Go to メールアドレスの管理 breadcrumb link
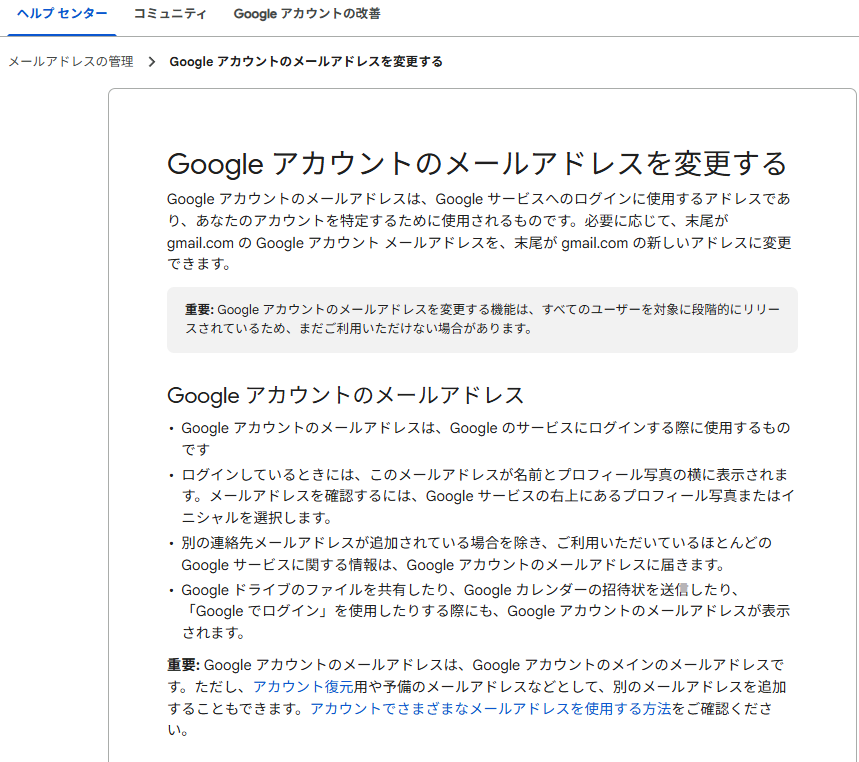The height and width of the screenshot is (762, 859). 70,62
